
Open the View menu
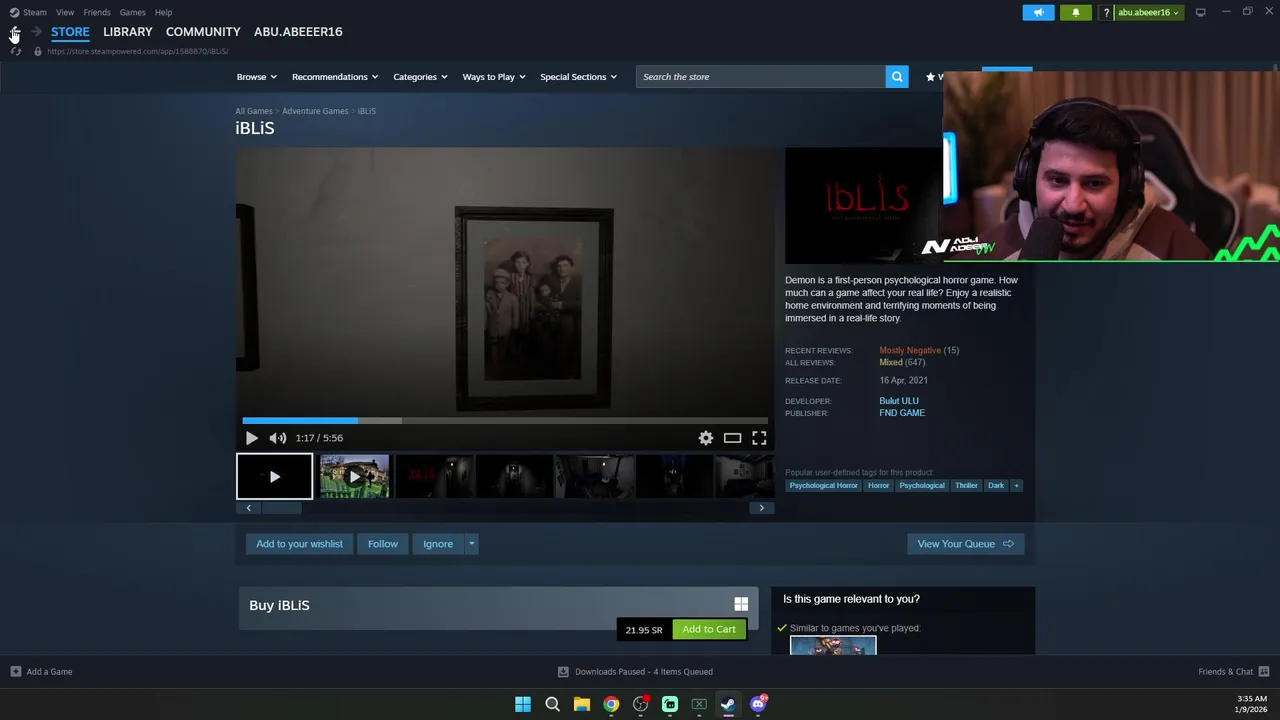pos(65,12)
